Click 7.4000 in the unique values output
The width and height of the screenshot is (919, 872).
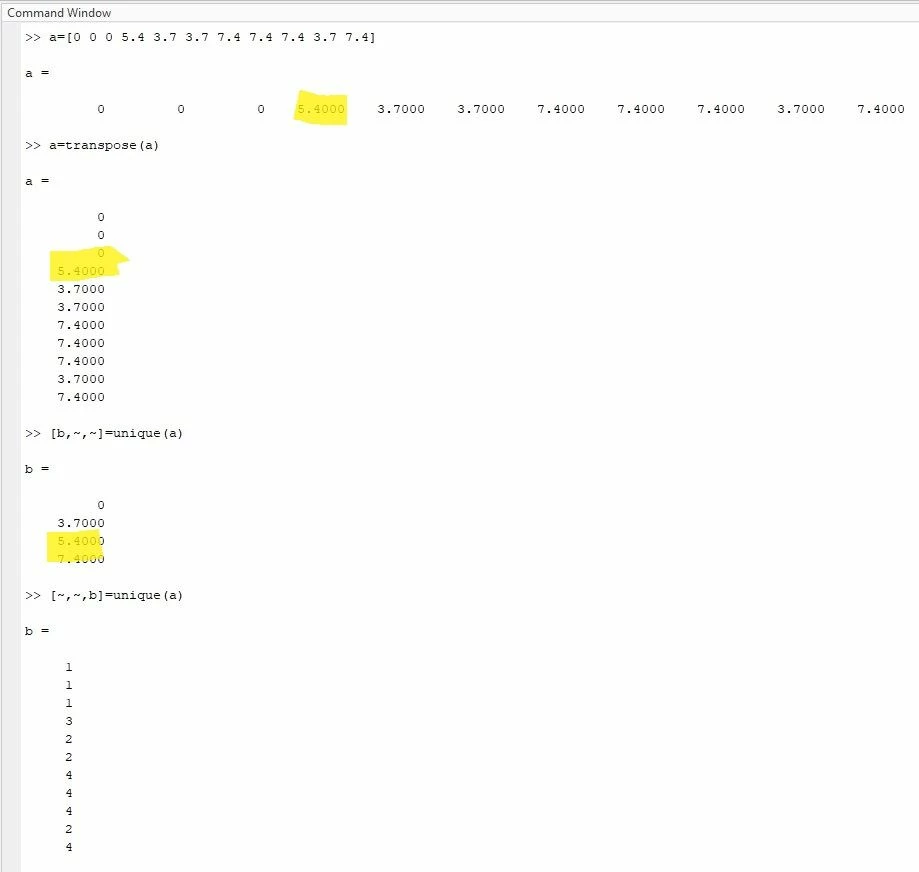pos(81,559)
